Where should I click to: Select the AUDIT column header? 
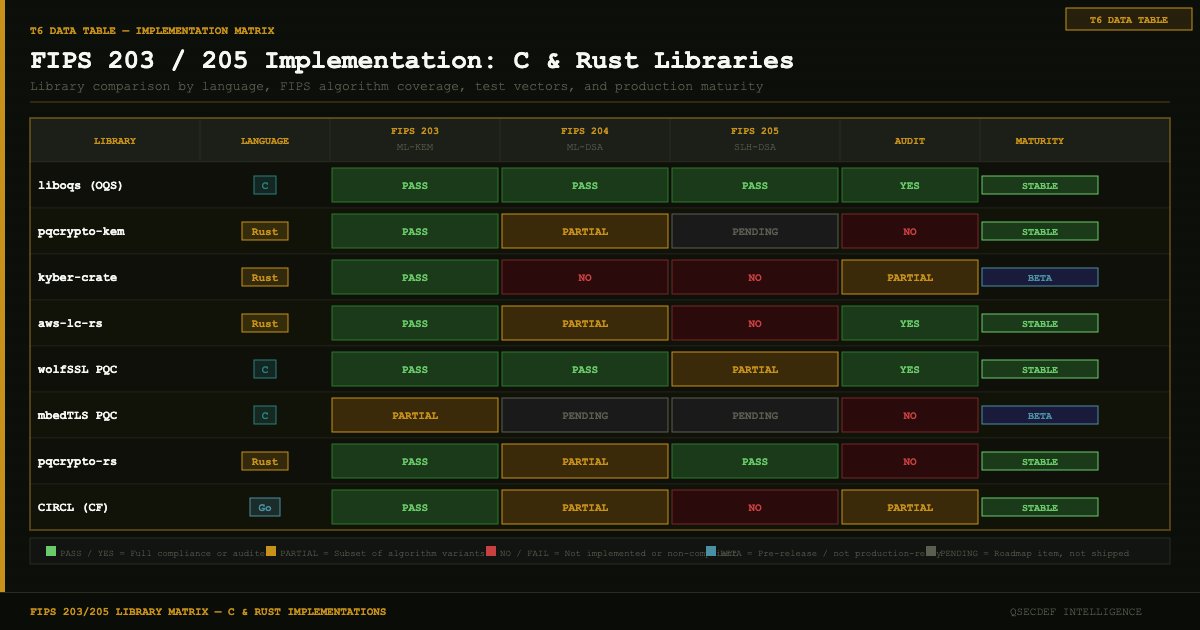click(910, 141)
